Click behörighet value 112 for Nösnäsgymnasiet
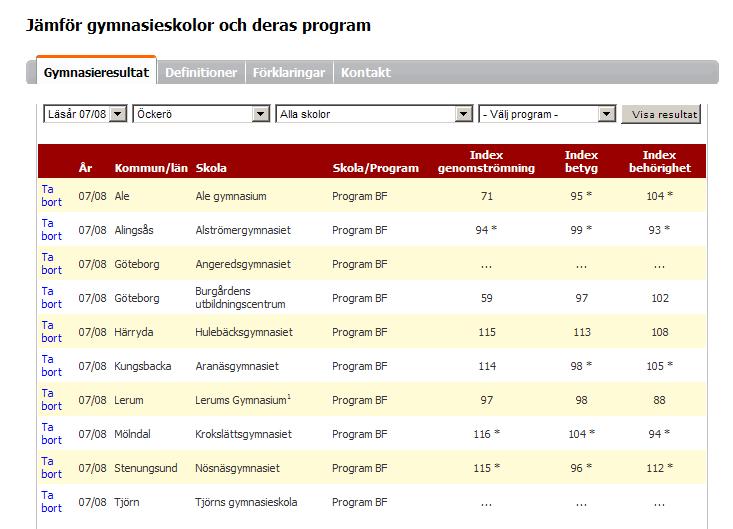Viewport: 733px width, 529px height. (659, 468)
